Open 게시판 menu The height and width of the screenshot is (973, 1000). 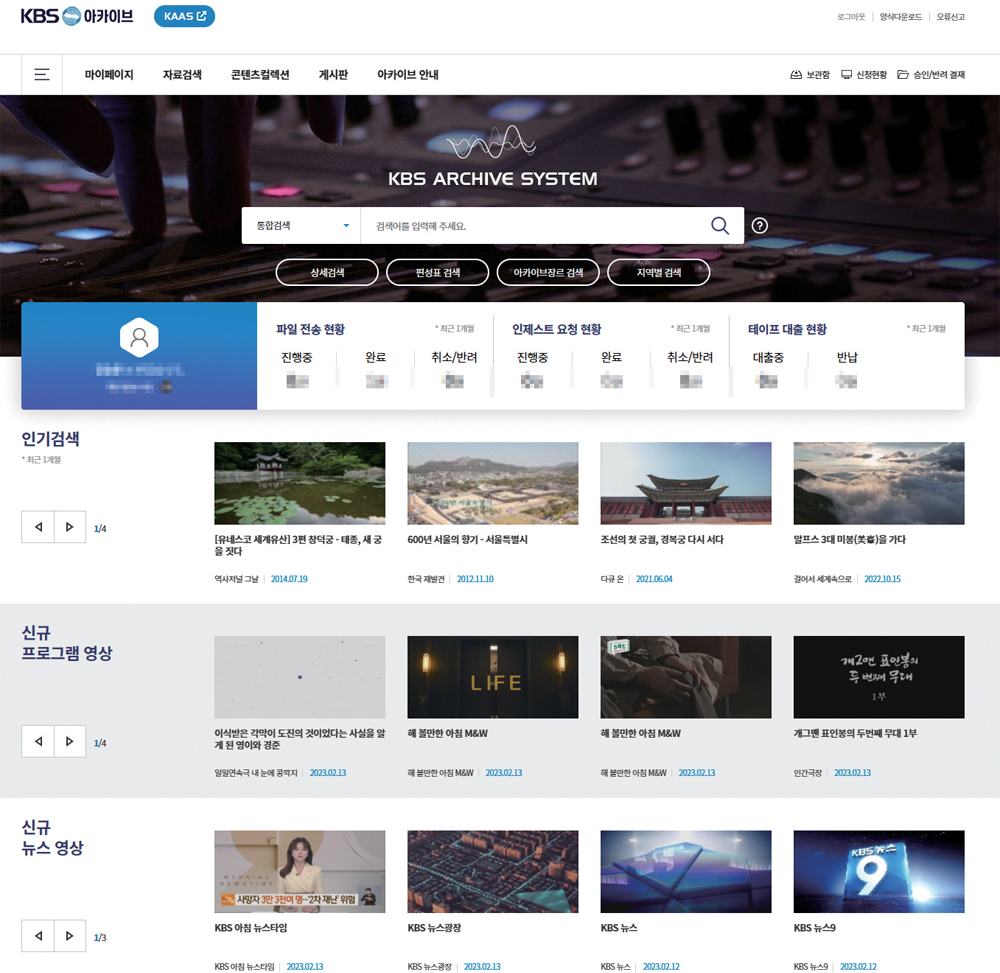333,75
